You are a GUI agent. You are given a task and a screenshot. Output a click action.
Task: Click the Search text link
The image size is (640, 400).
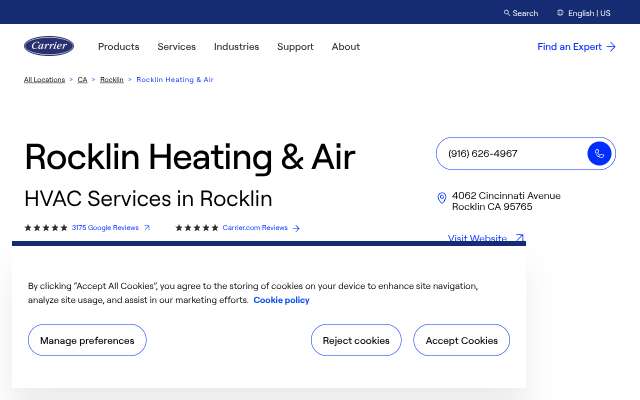pyautogui.click(x=525, y=13)
